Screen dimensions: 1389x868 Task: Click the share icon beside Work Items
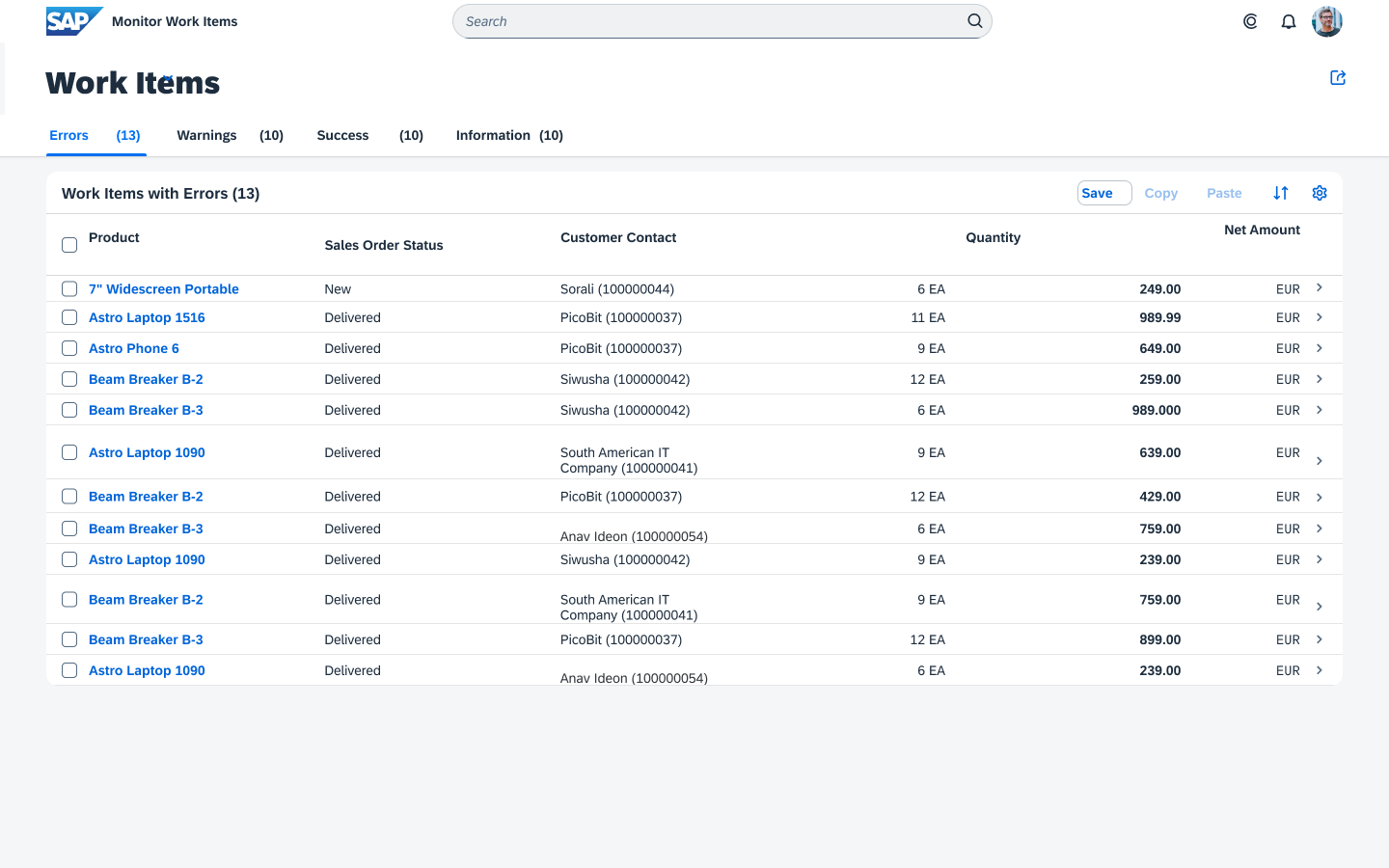[1338, 78]
